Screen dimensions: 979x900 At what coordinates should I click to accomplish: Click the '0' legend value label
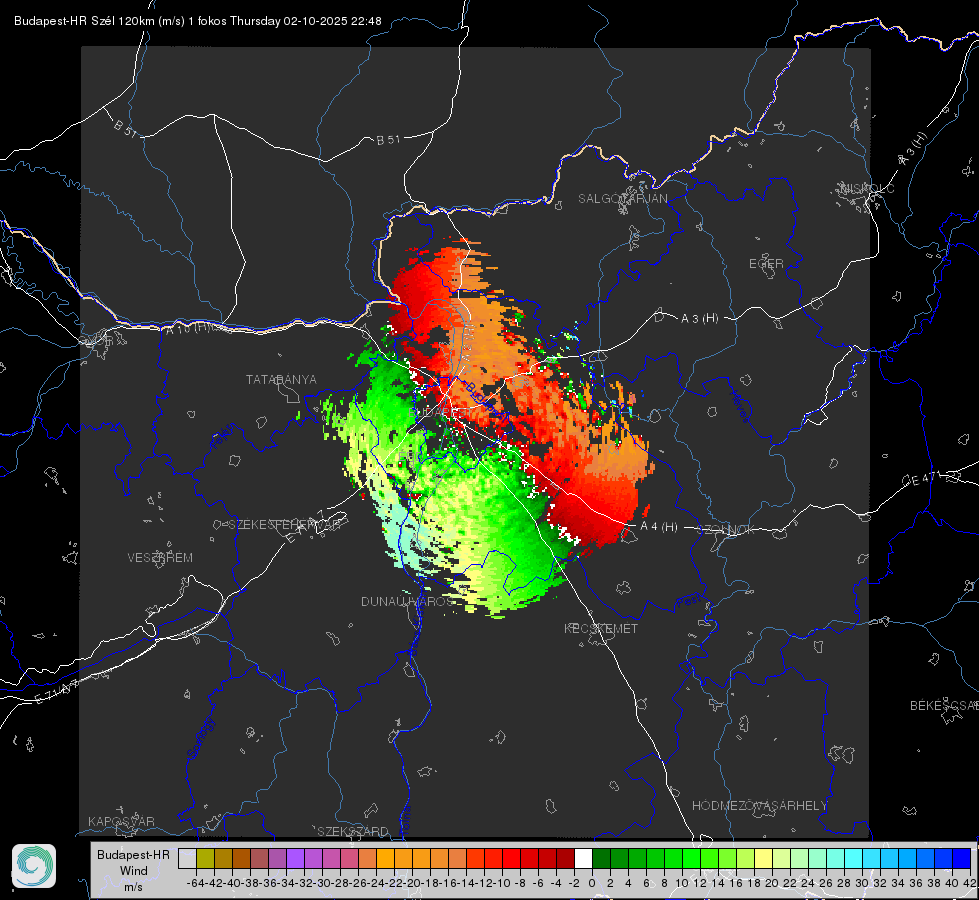pyautogui.click(x=592, y=883)
